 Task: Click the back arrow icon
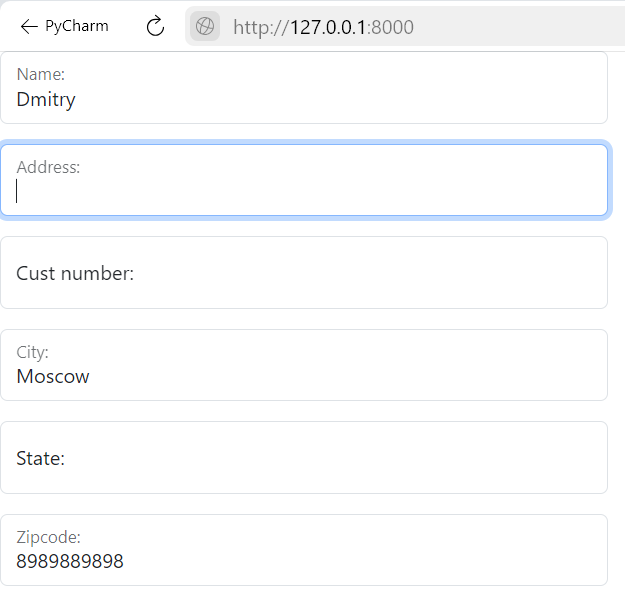pyautogui.click(x=29, y=26)
